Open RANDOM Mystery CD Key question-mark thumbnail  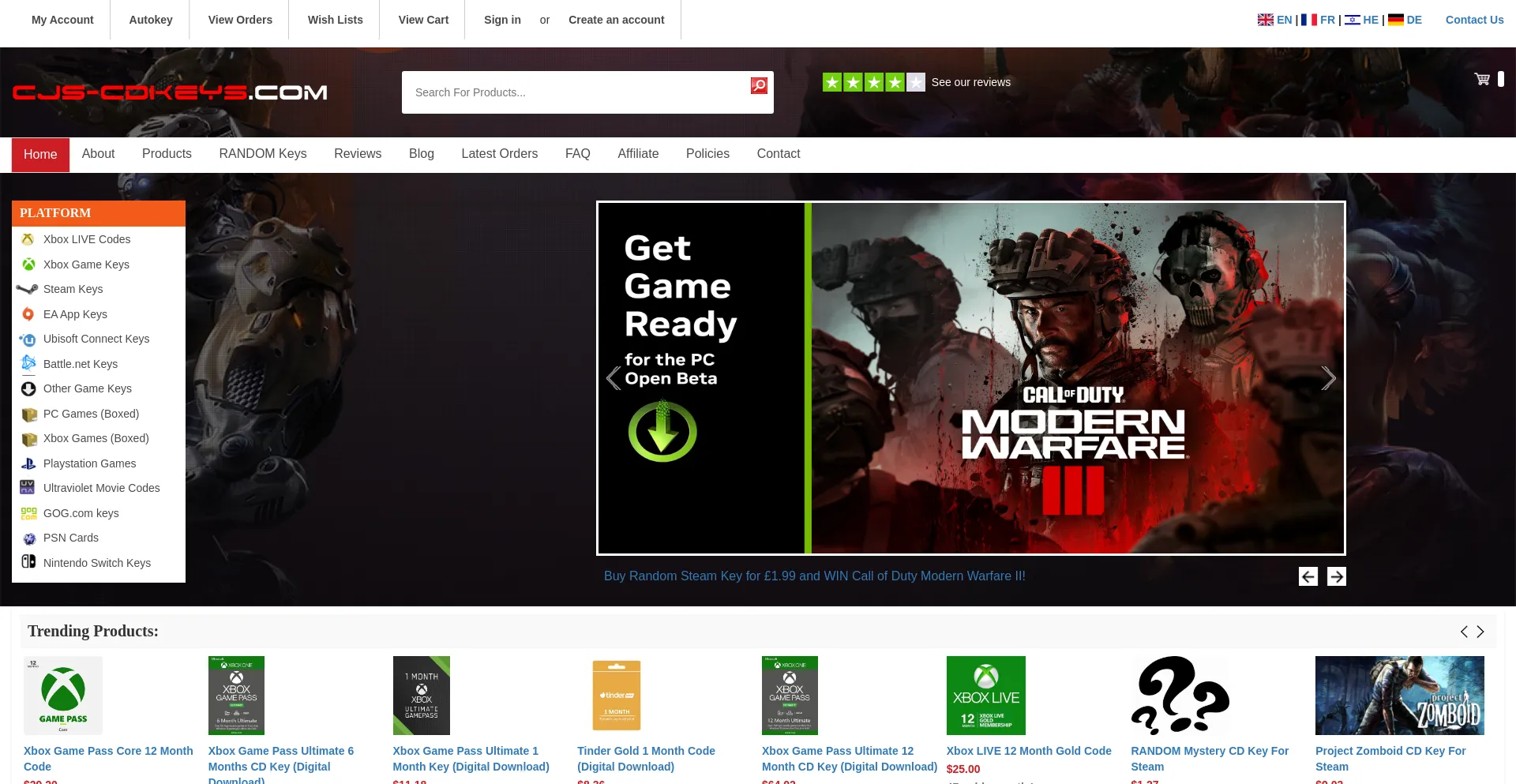pyautogui.click(x=1180, y=696)
